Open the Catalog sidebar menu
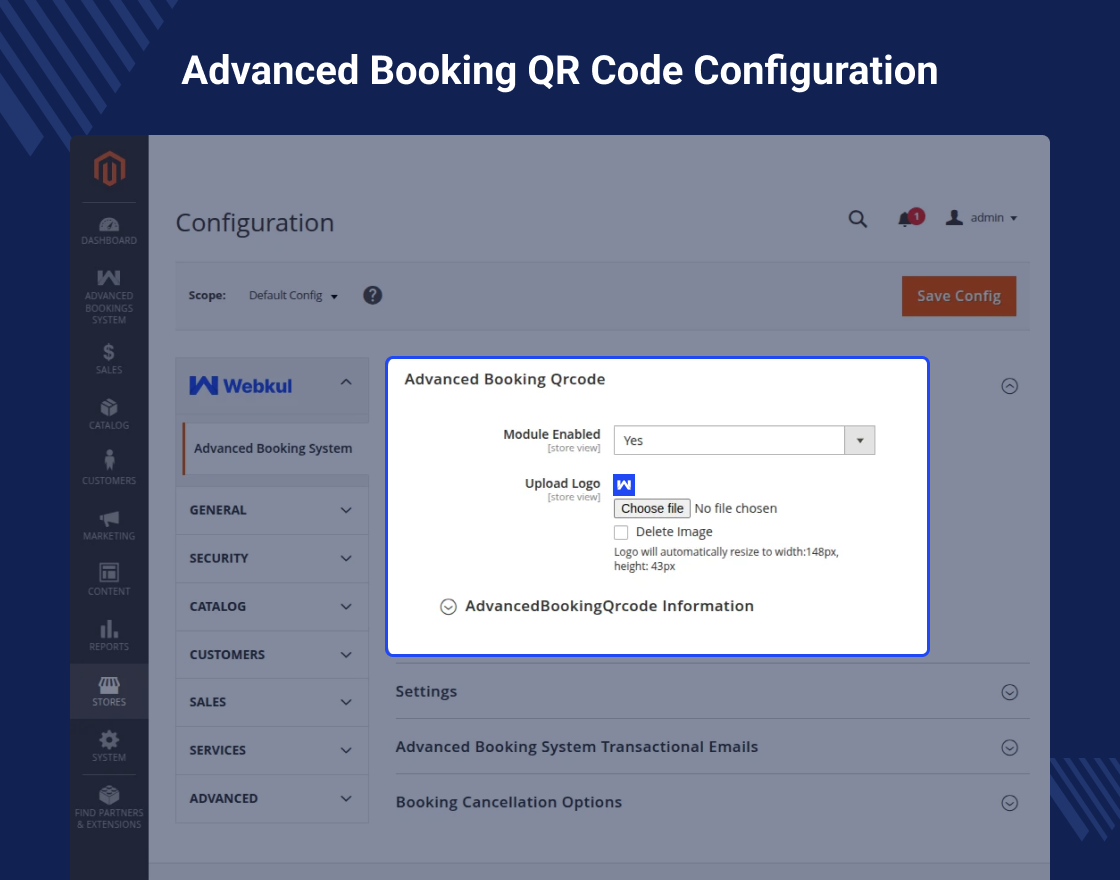 (x=109, y=414)
